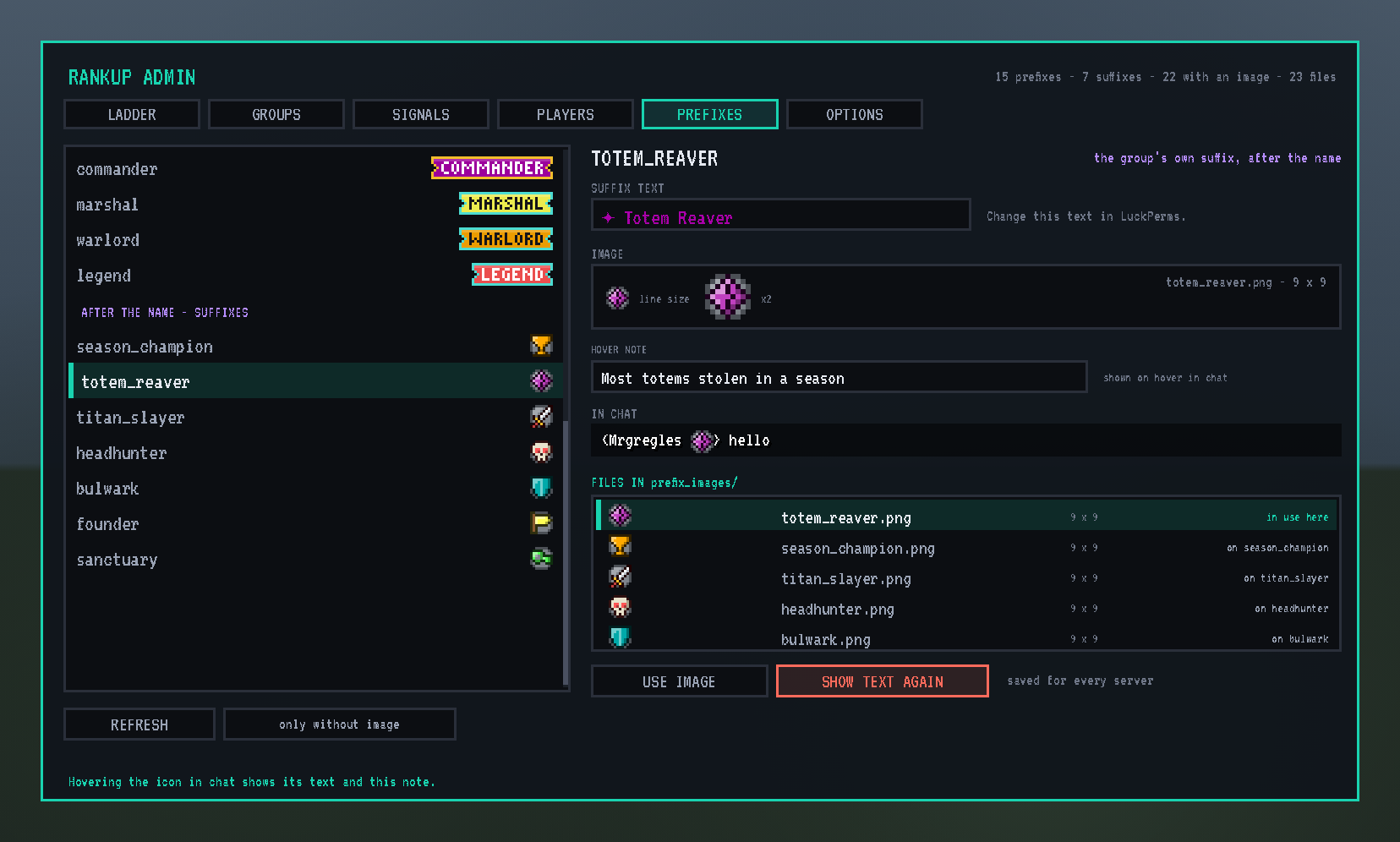Image resolution: width=1400 pixels, height=842 pixels.
Task: Select the warlord prefix name
Action: coord(107,240)
